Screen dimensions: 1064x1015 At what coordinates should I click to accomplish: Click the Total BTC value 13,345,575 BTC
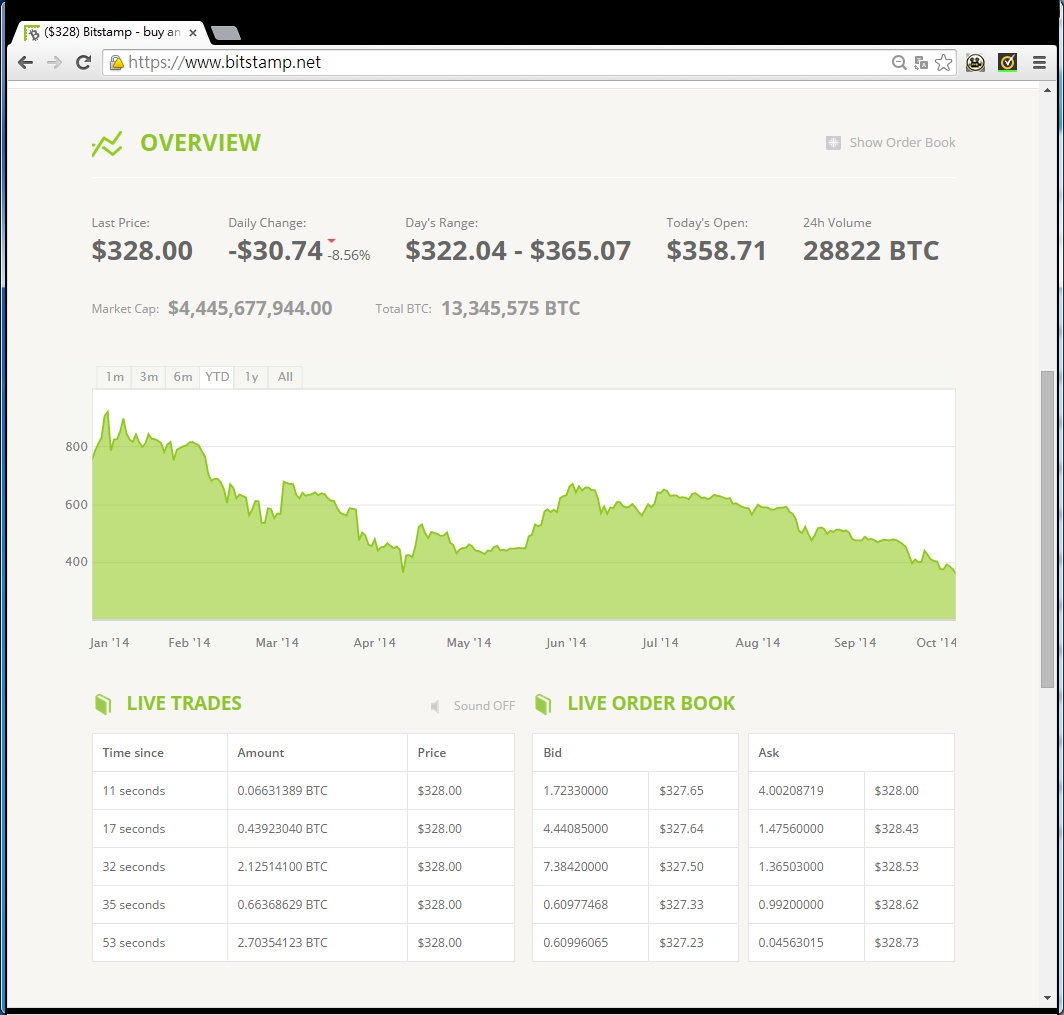(x=510, y=309)
